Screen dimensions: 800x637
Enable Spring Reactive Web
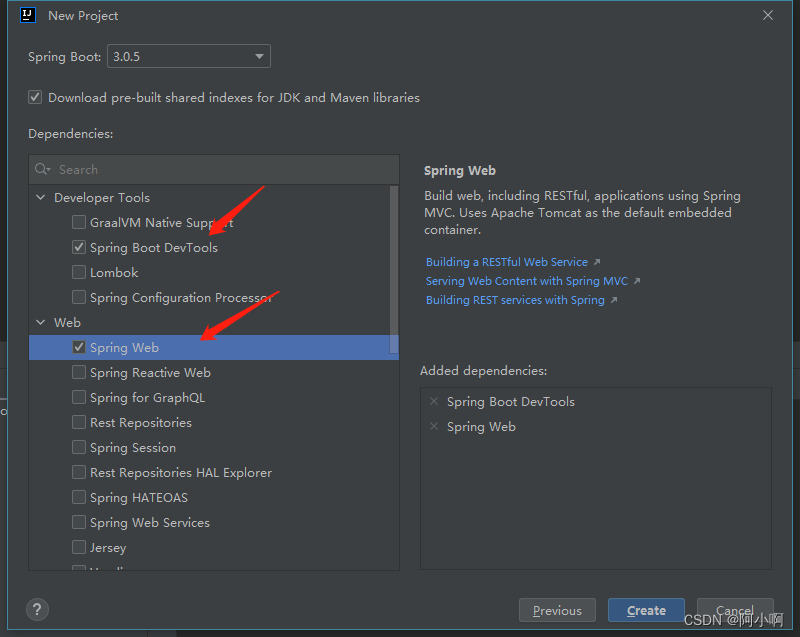[x=78, y=372]
